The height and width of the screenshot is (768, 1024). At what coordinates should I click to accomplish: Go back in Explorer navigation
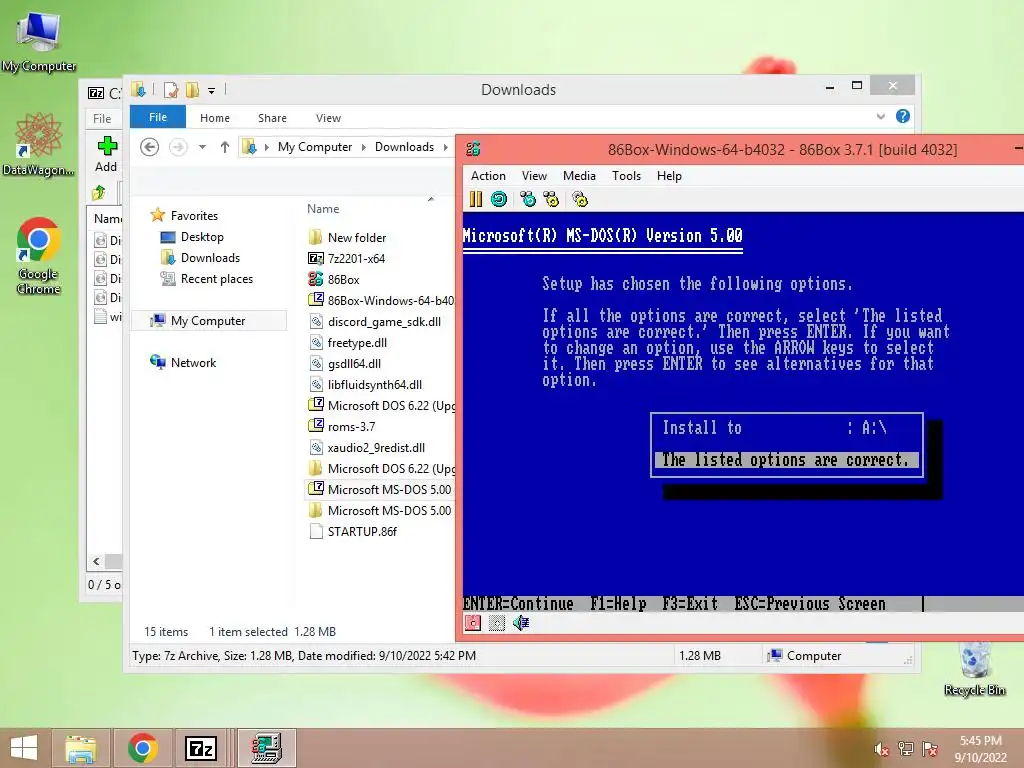click(x=150, y=147)
